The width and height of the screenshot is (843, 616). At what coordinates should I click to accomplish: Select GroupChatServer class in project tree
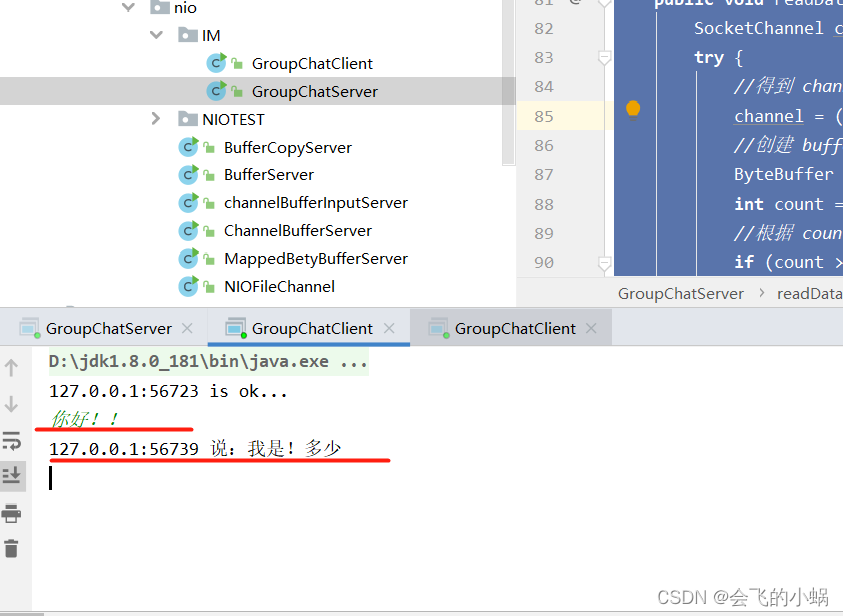[315, 91]
